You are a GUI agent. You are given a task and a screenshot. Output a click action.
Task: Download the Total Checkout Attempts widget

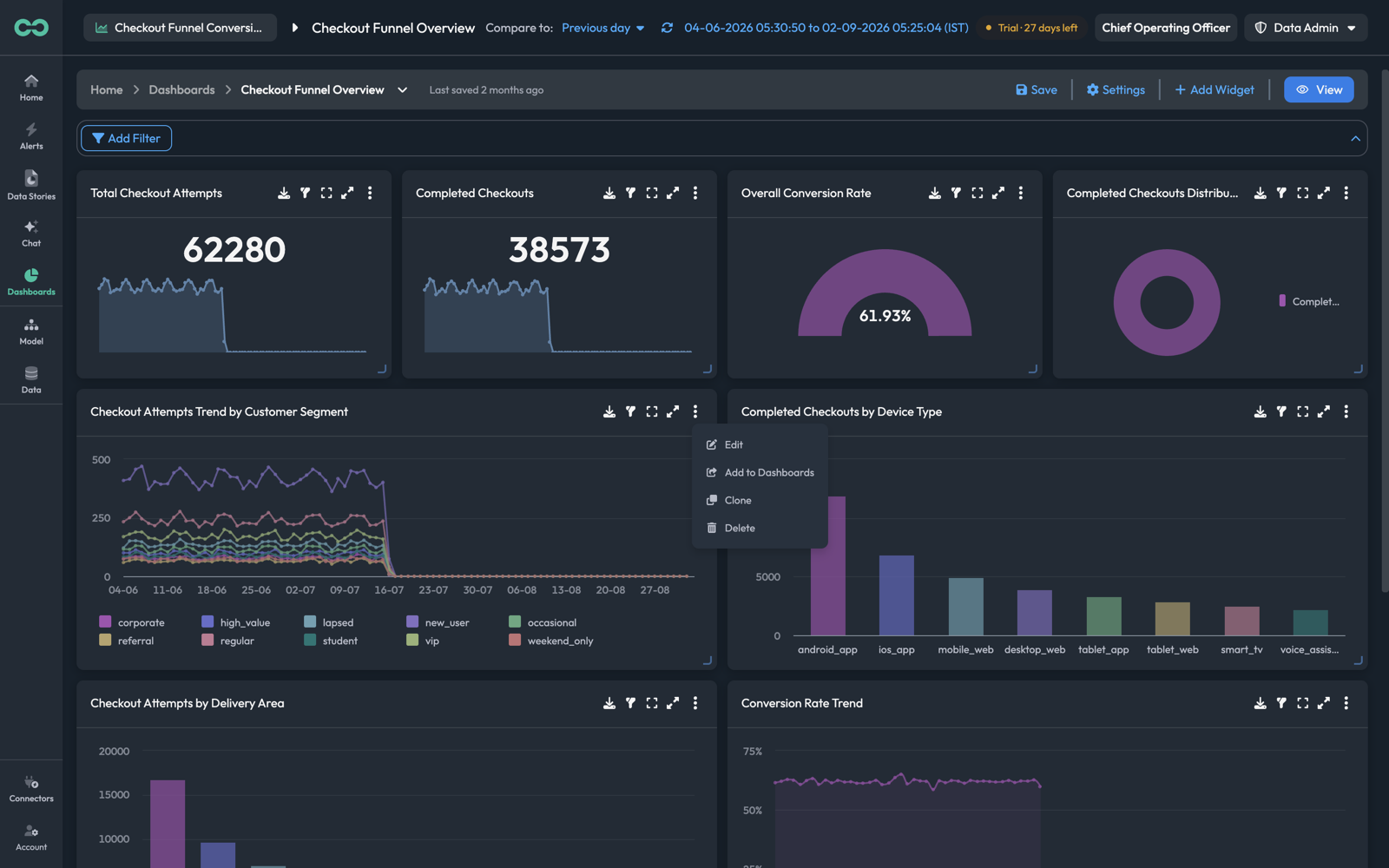[284, 193]
